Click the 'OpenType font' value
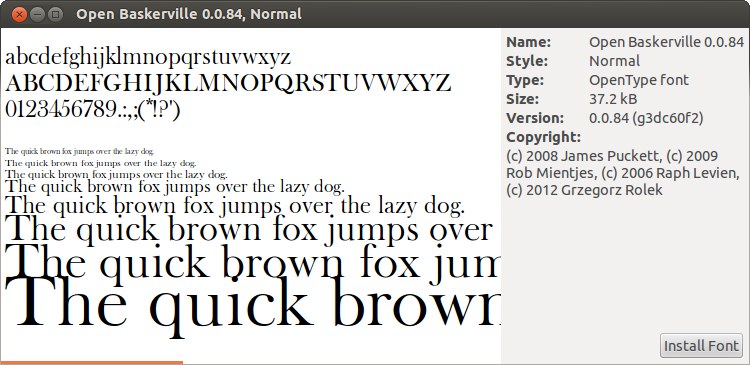Screen dimensions: 750x365 639,80
